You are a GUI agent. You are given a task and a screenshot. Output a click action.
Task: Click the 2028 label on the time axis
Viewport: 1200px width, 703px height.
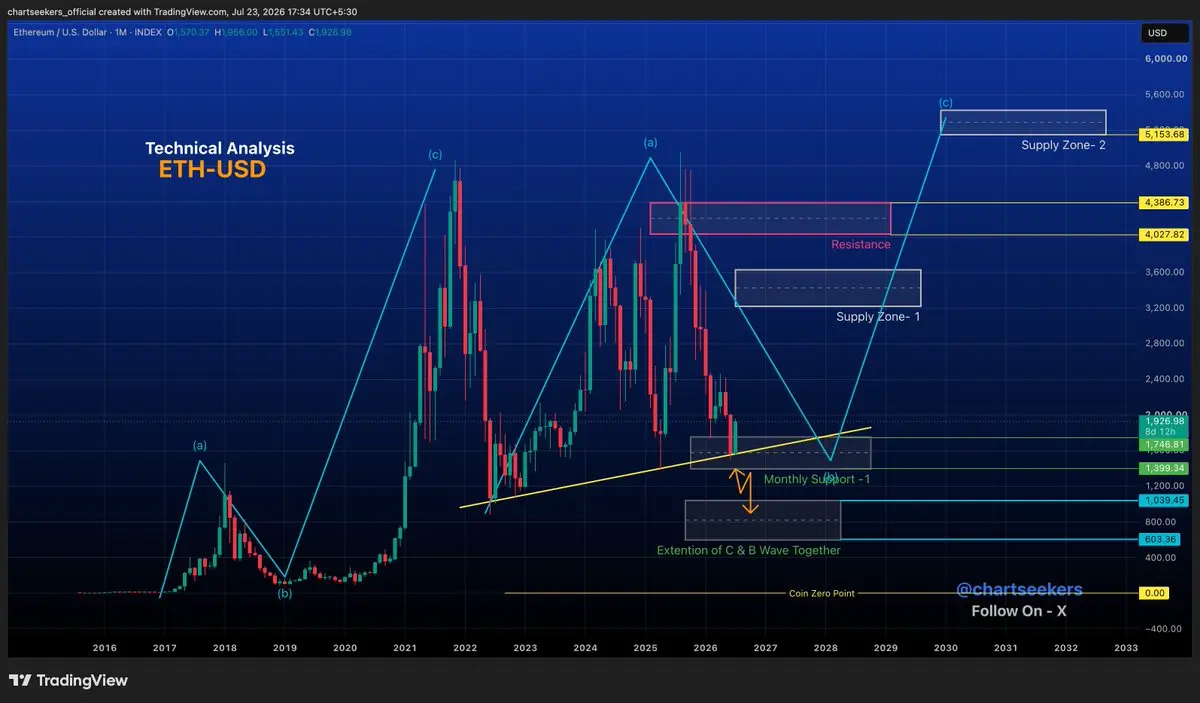[826, 648]
